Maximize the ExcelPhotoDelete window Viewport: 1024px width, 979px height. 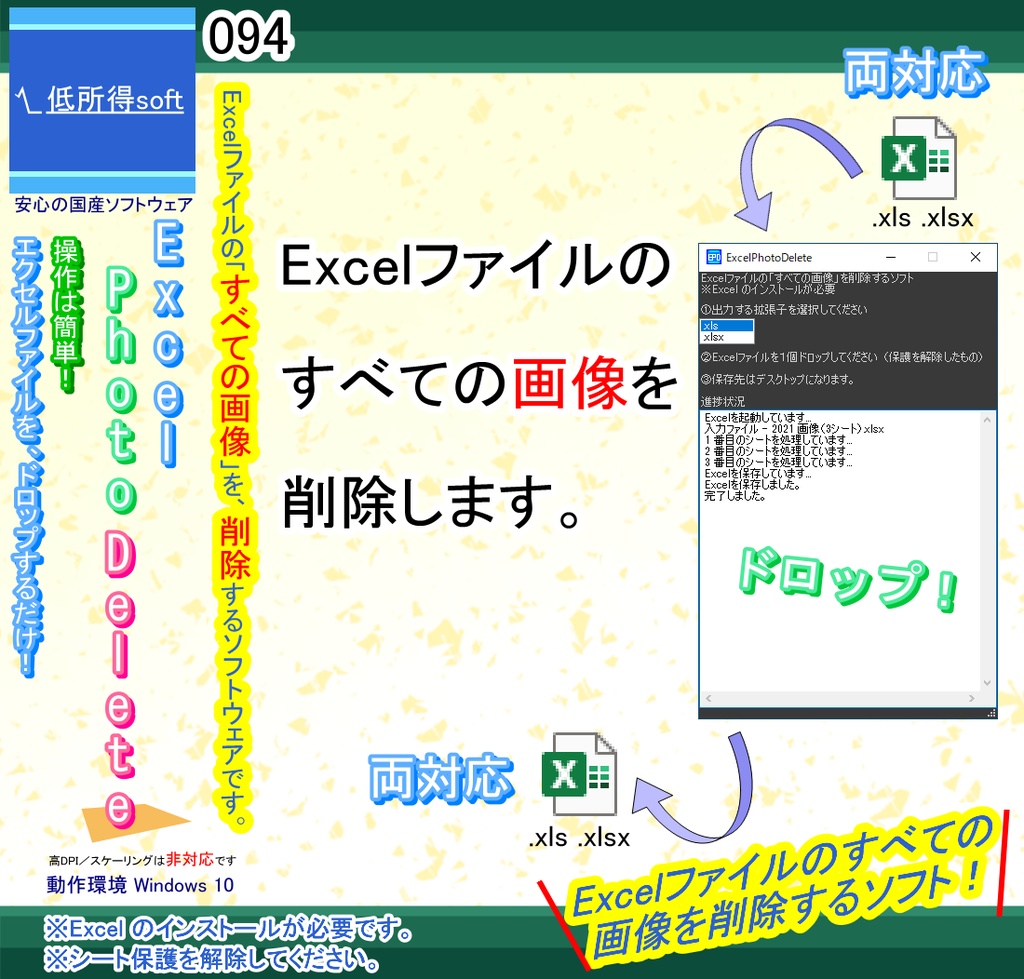[x=933, y=258]
